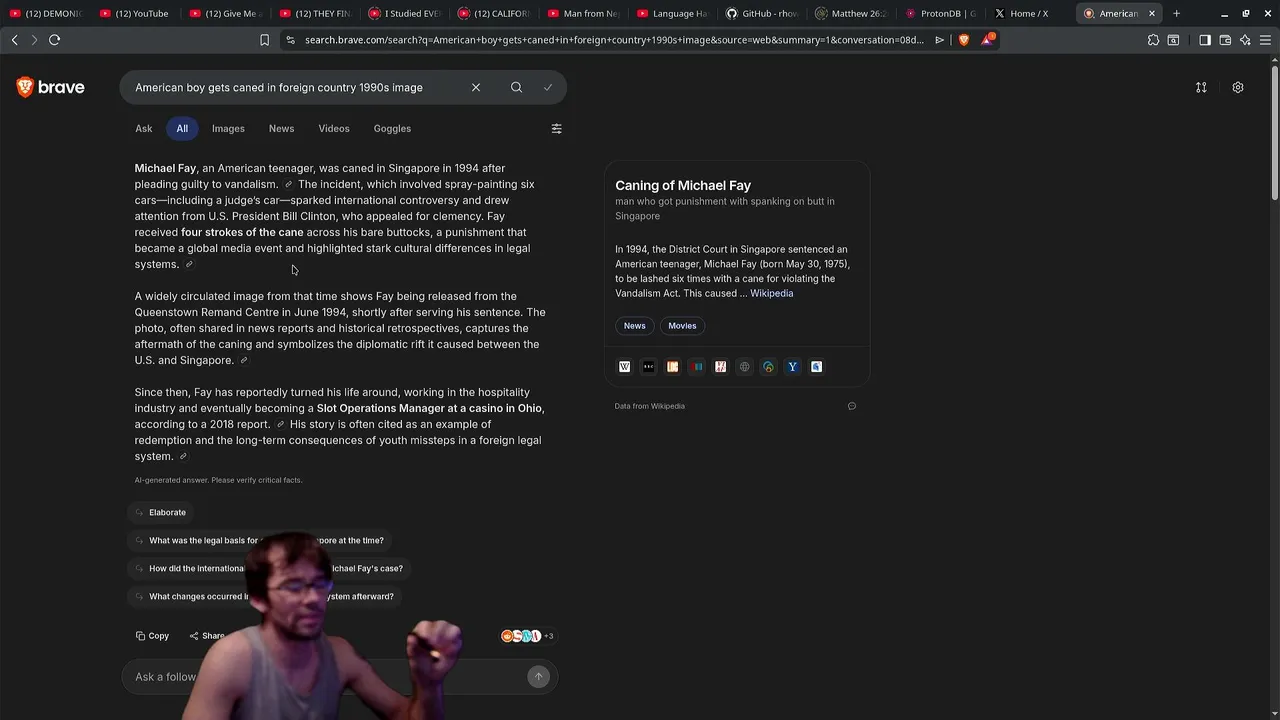Open the search filters icon beside Goggles
This screenshot has height=720, width=1280.
(x=556, y=128)
